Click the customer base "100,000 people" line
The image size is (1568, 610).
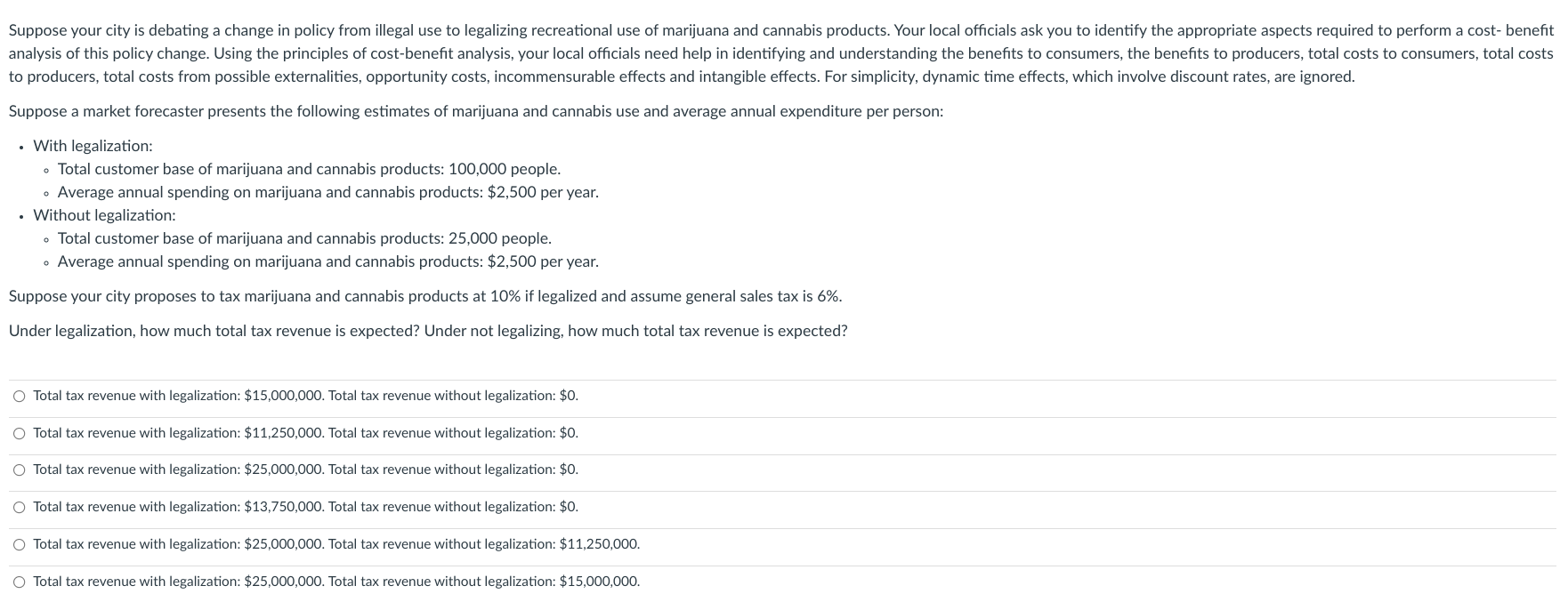(x=309, y=169)
